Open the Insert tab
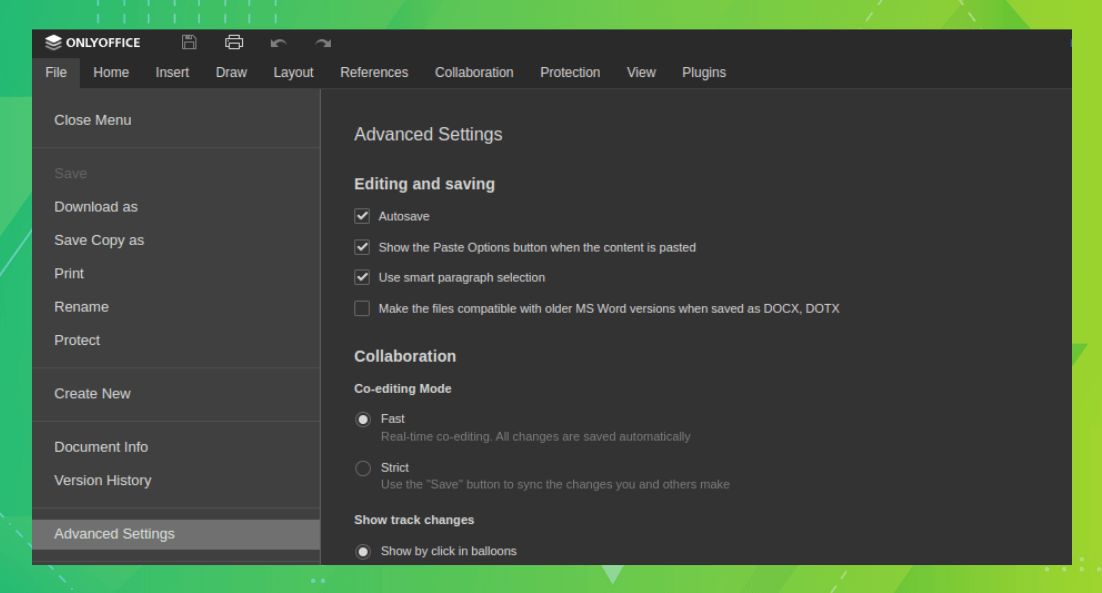 [x=172, y=72]
